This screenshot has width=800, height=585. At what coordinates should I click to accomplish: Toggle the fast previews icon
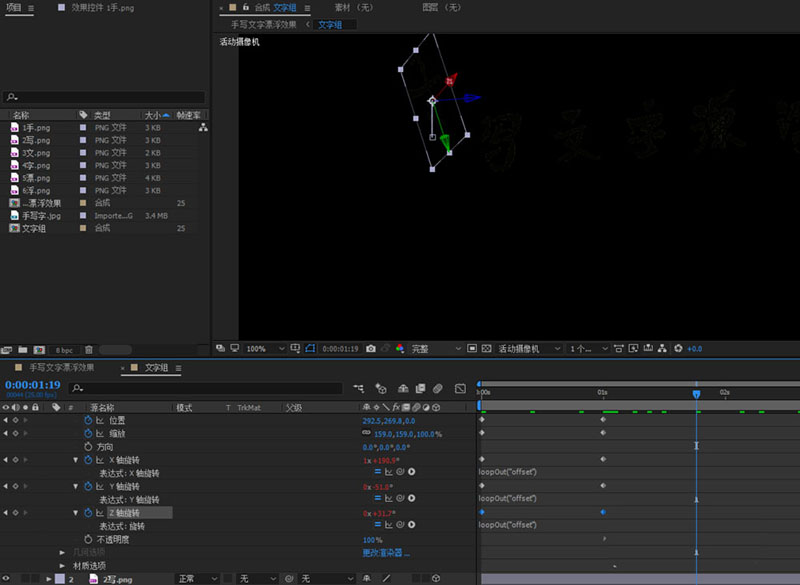tap(633, 348)
